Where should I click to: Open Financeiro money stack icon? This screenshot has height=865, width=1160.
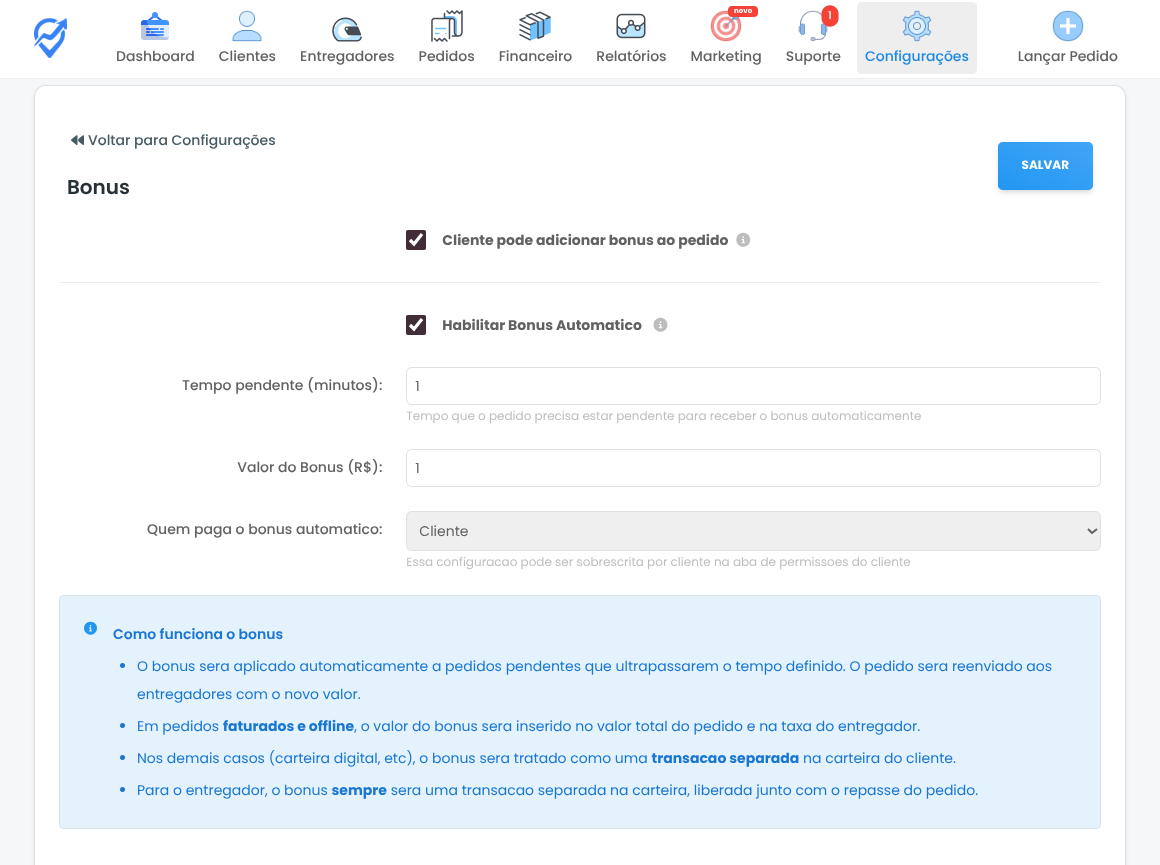(x=535, y=27)
